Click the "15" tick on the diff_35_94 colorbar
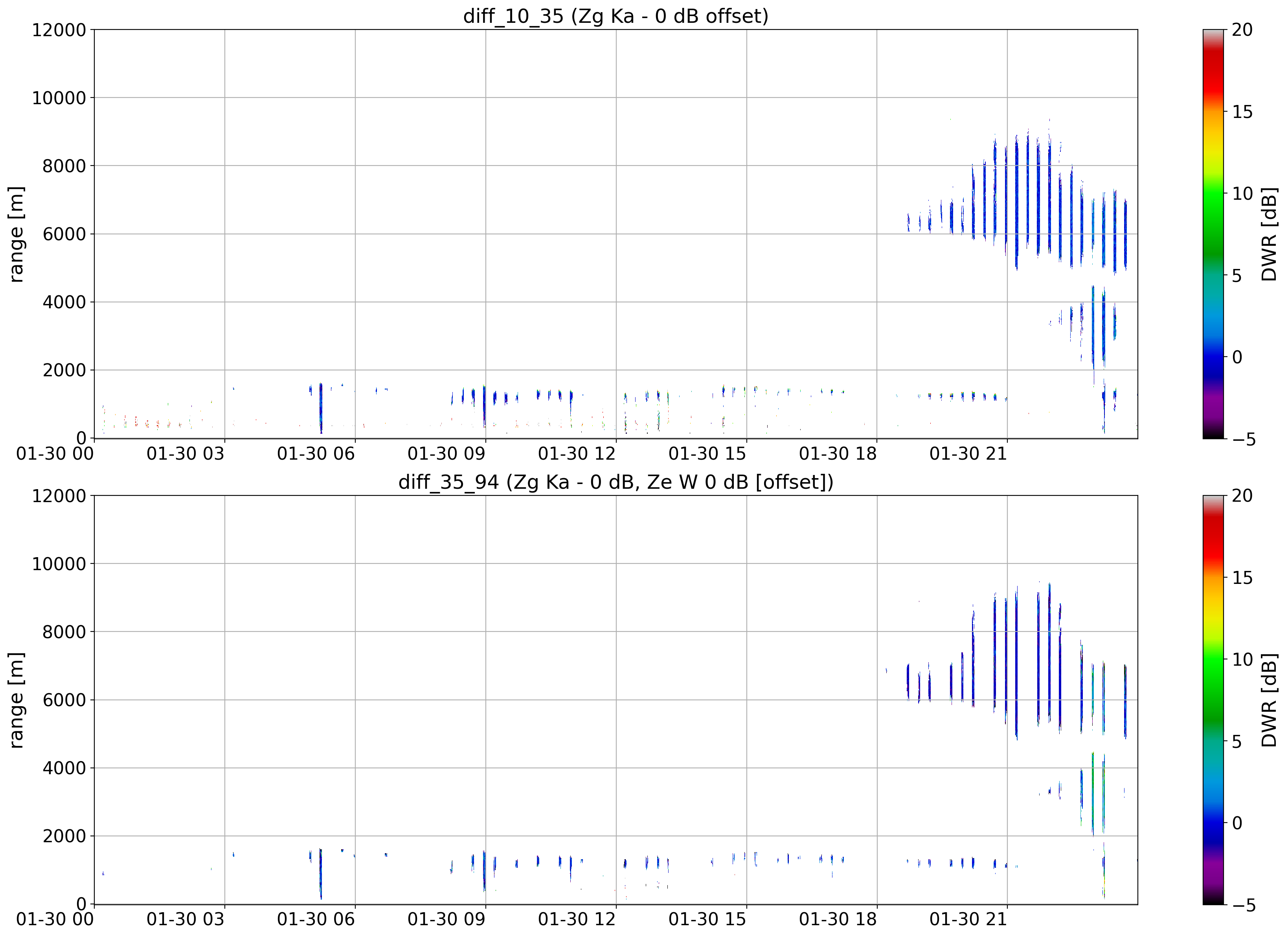 click(x=1242, y=578)
